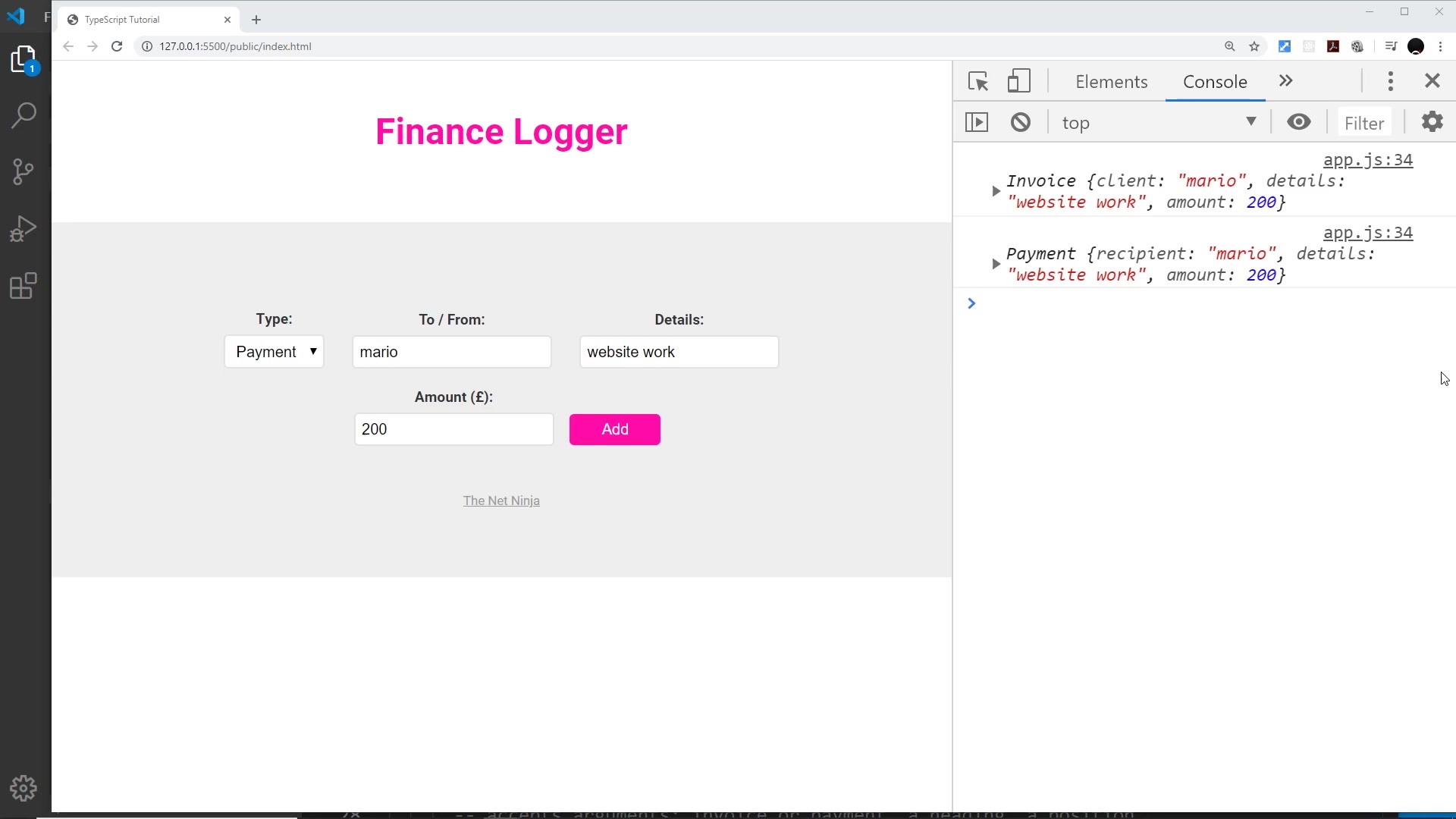Open Chrome three-dot menu
The height and width of the screenshot is (819, 1456).
coord(1440,46)
